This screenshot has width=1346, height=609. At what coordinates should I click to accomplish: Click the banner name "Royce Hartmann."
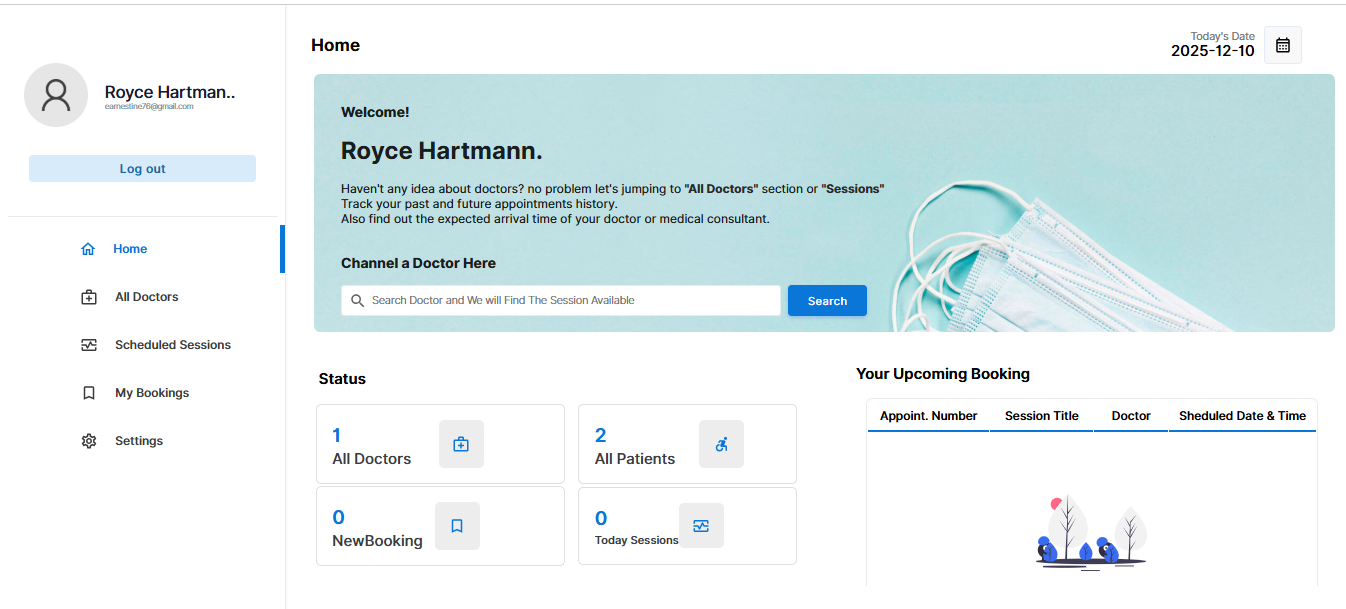point(442,151)
